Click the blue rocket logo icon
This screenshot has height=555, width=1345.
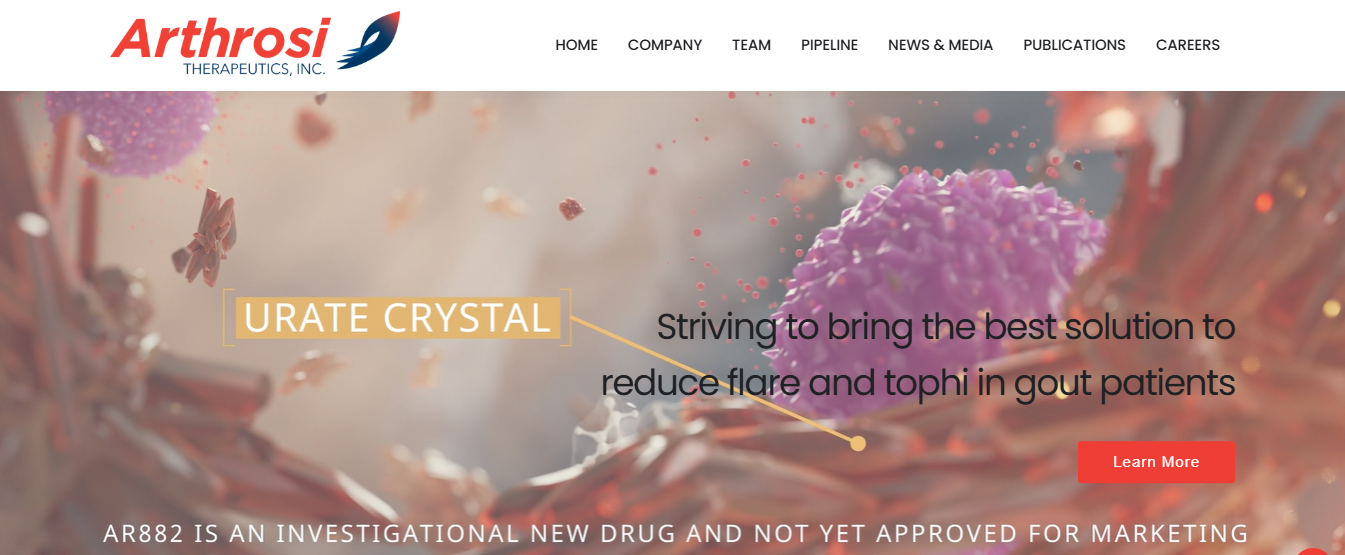point(369,40)
